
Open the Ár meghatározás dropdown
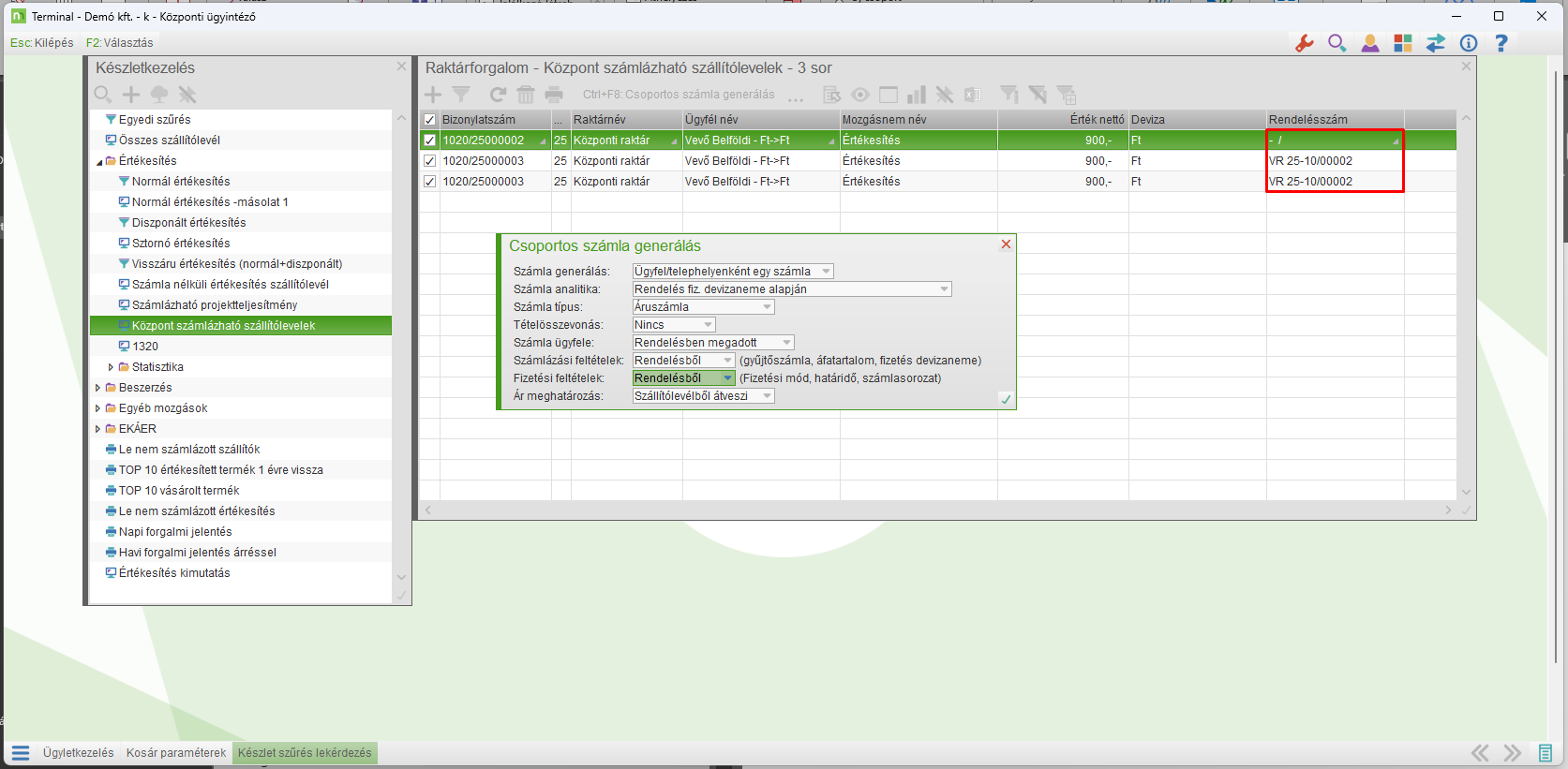(704, 396)
